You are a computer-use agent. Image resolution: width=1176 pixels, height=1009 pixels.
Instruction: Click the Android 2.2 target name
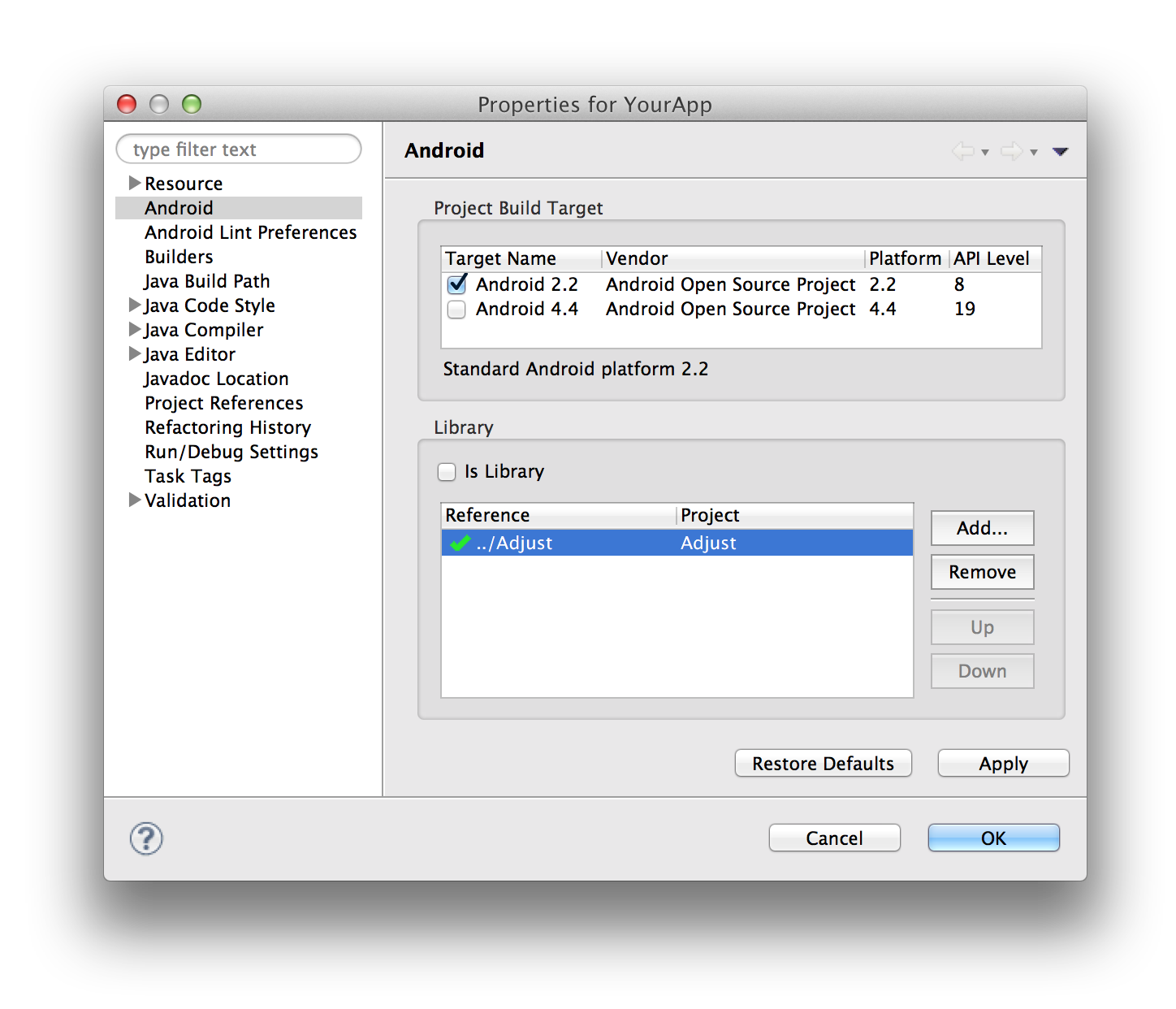pyautogui.click(x=527, y=285)
